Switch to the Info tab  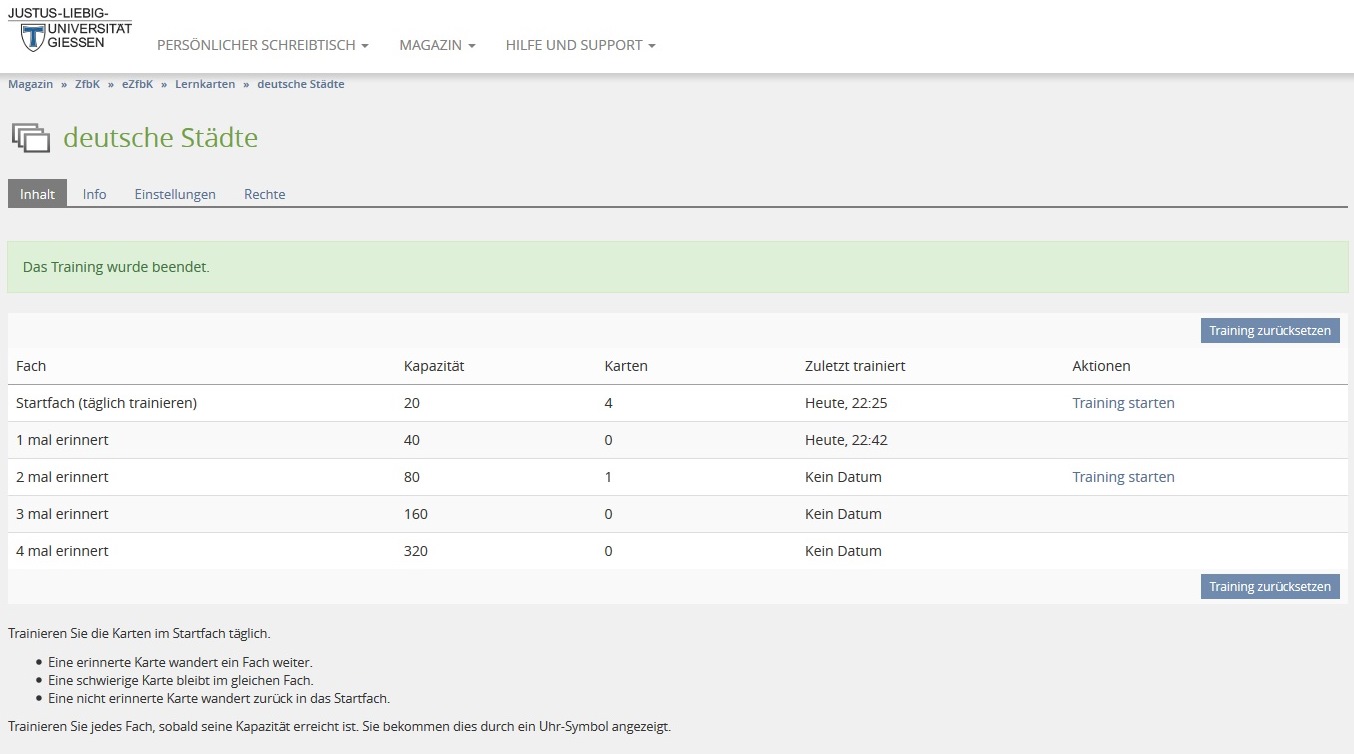tap(95, 194)
